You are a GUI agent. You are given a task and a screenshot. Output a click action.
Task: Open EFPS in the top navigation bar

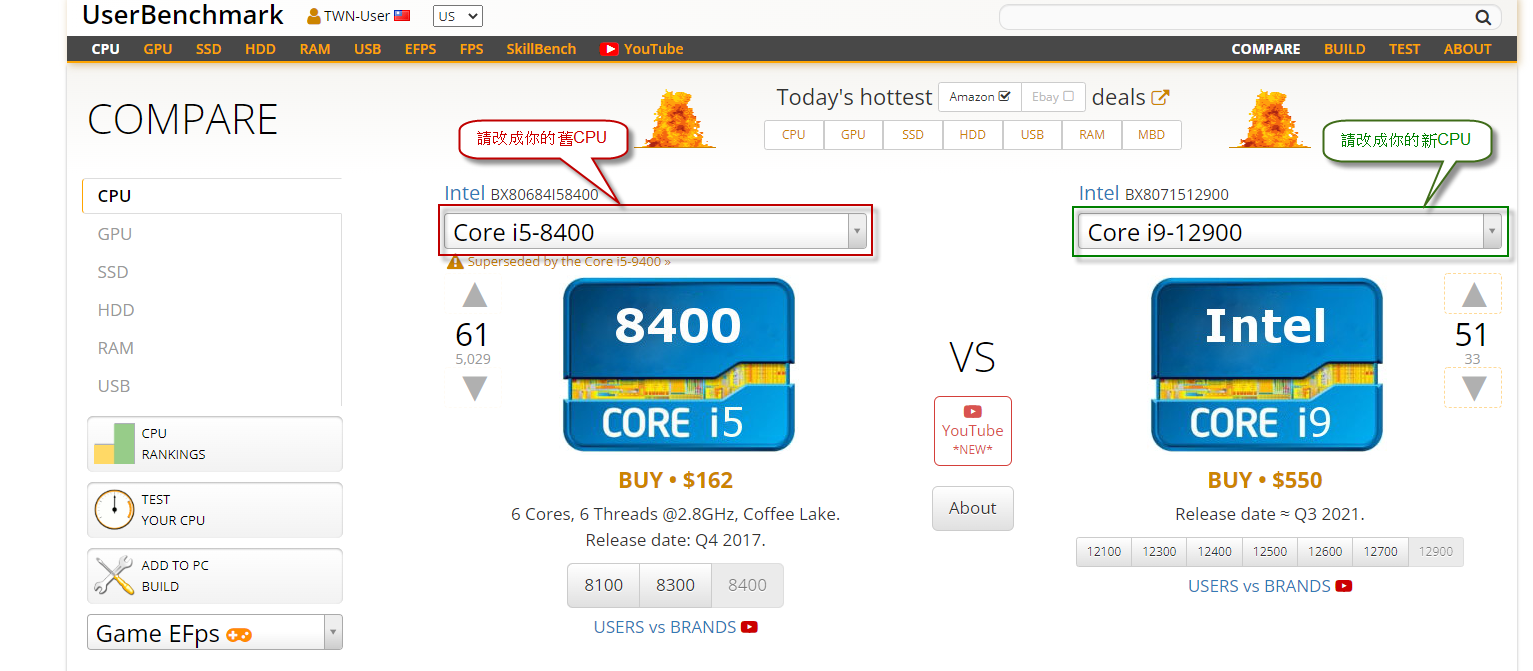point(420,49)
